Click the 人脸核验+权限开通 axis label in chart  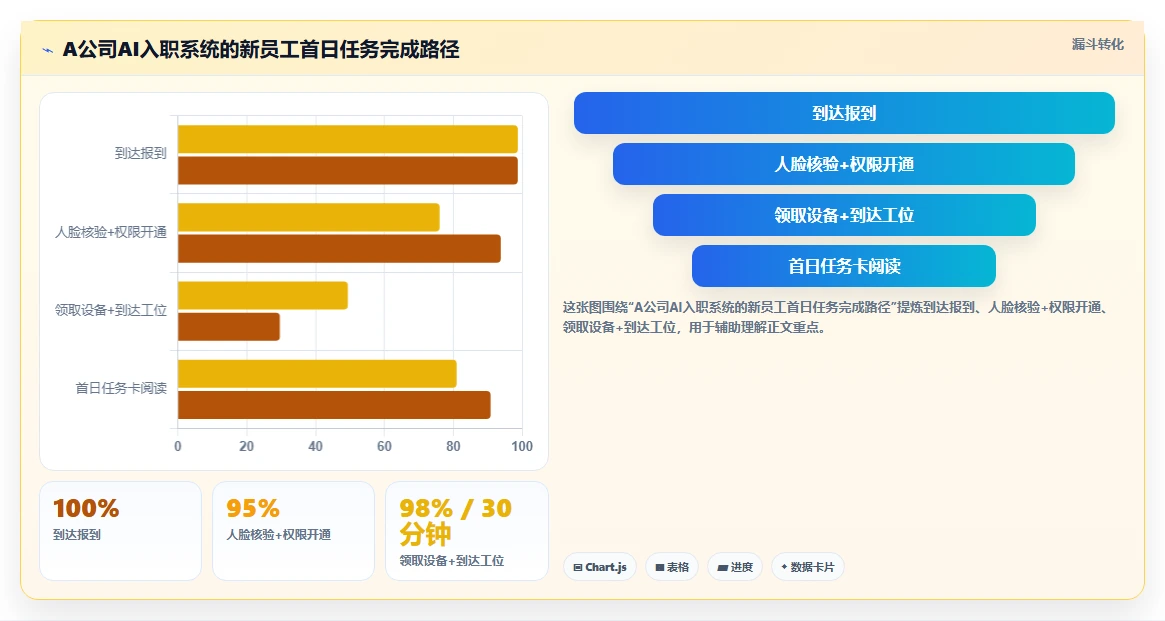[x=111, y=233]
